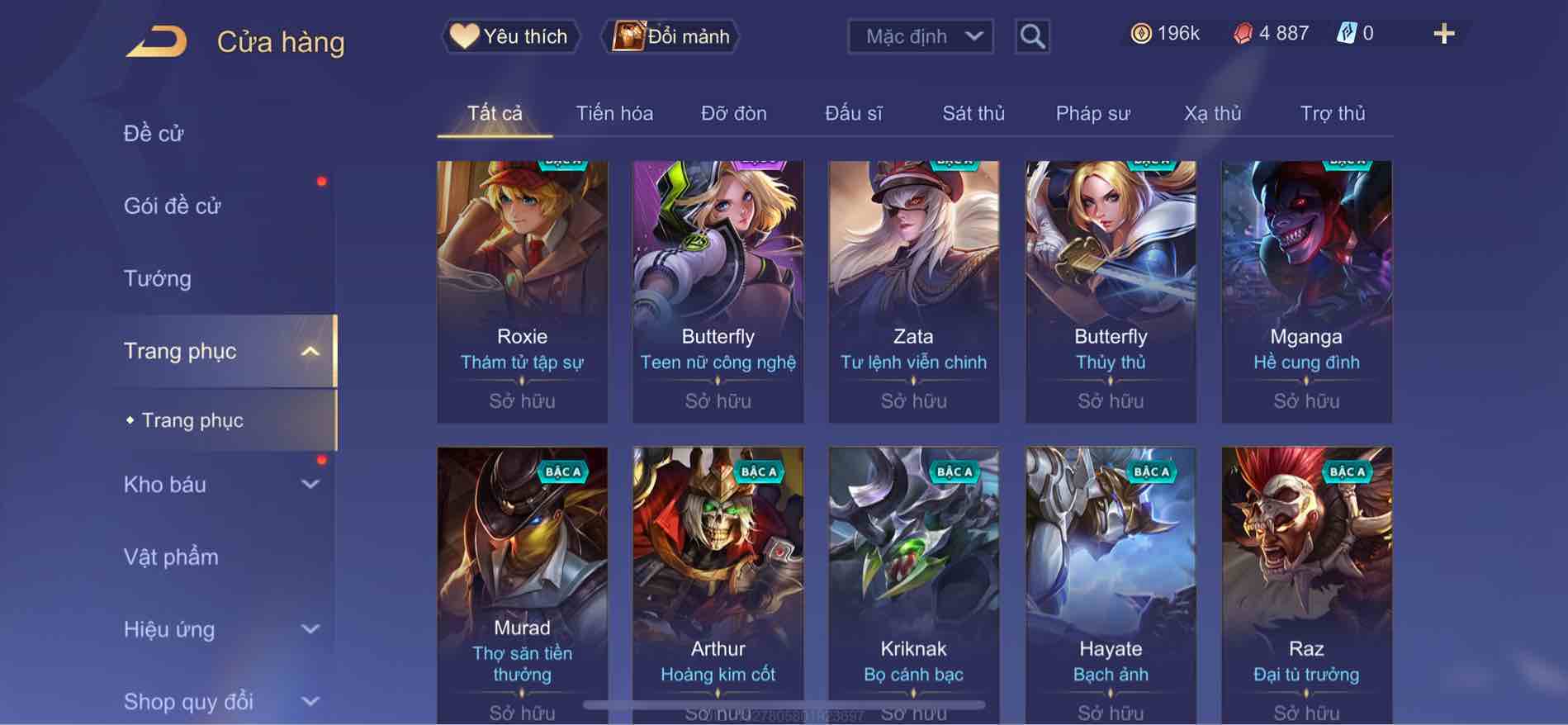Screen dimensions: 1568x725
Task: Open the Mặc định sort dropdown
Action: (x=921, y=36)
